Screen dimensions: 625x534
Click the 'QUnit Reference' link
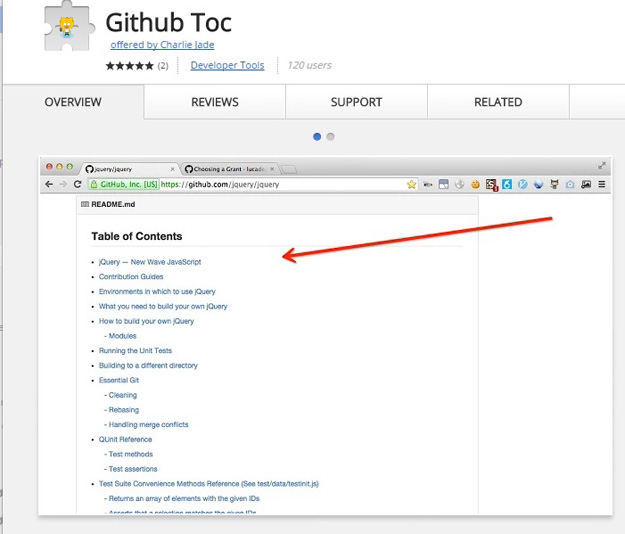(125, 439)
